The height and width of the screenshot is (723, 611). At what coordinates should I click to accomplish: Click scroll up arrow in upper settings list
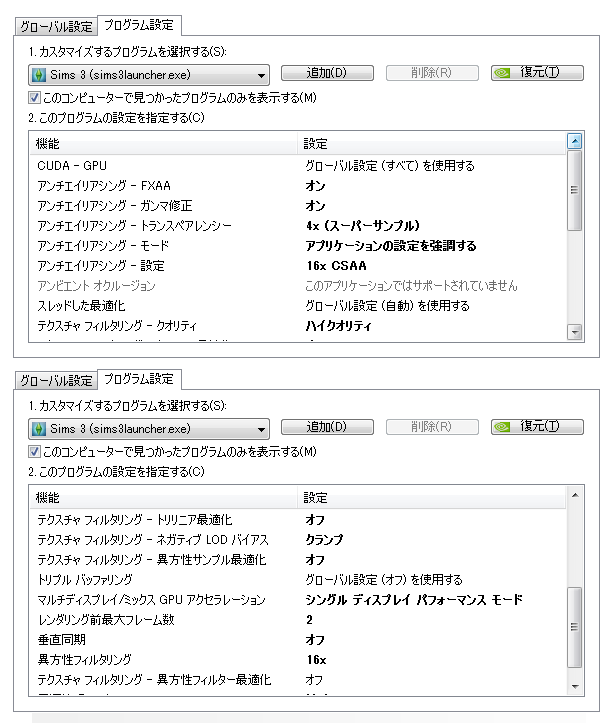point(575,141)
